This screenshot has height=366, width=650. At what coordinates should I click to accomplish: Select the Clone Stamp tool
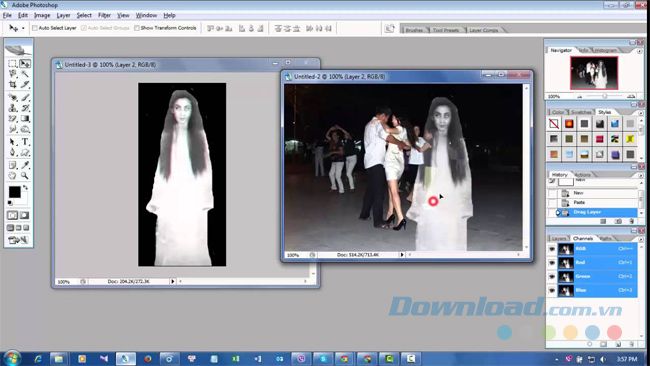point(12,108)
